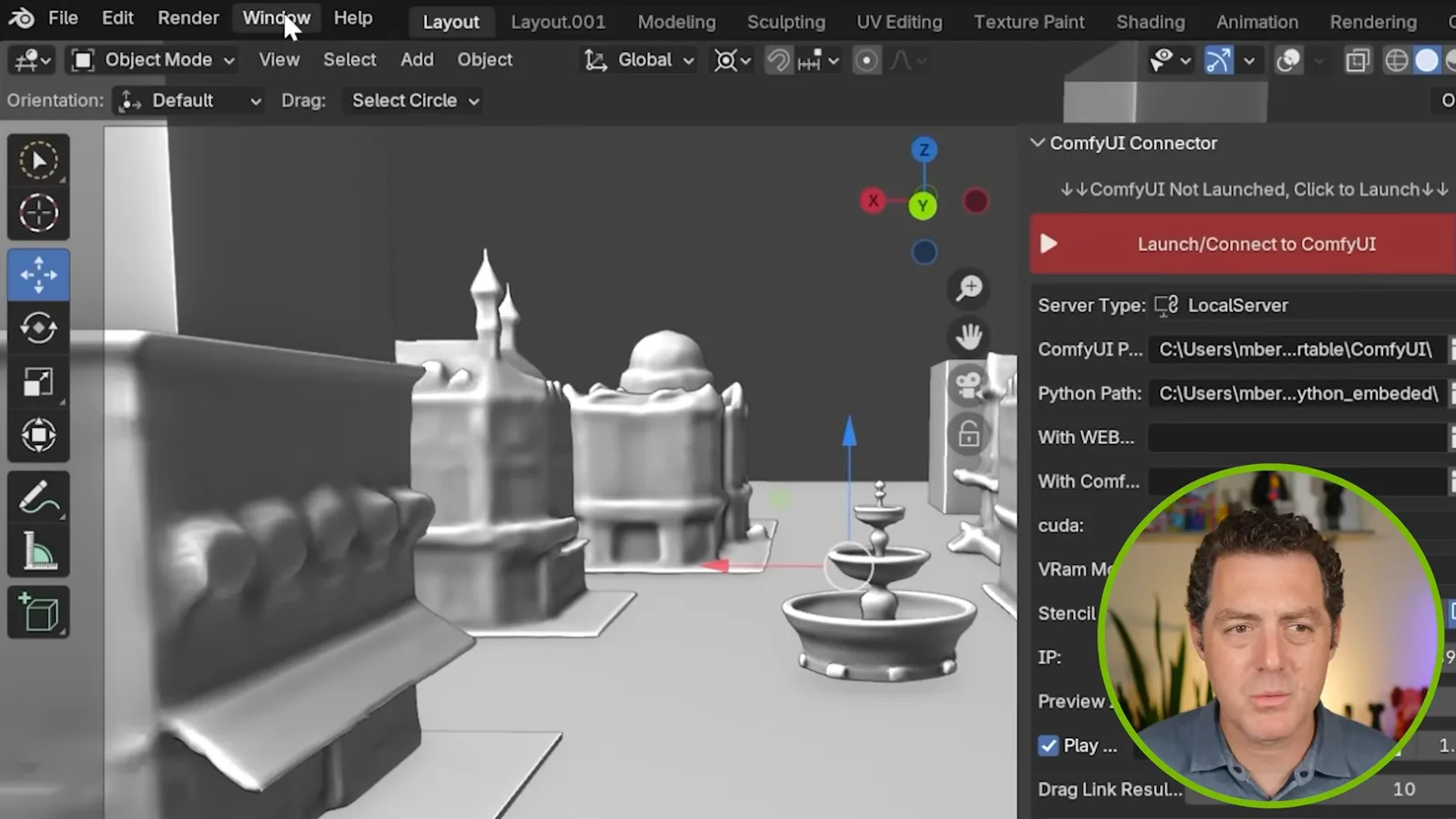Click Launch/Connect to ComfyUI button
Viewport: 1456px width, 819px height.
pos(1243,244)
